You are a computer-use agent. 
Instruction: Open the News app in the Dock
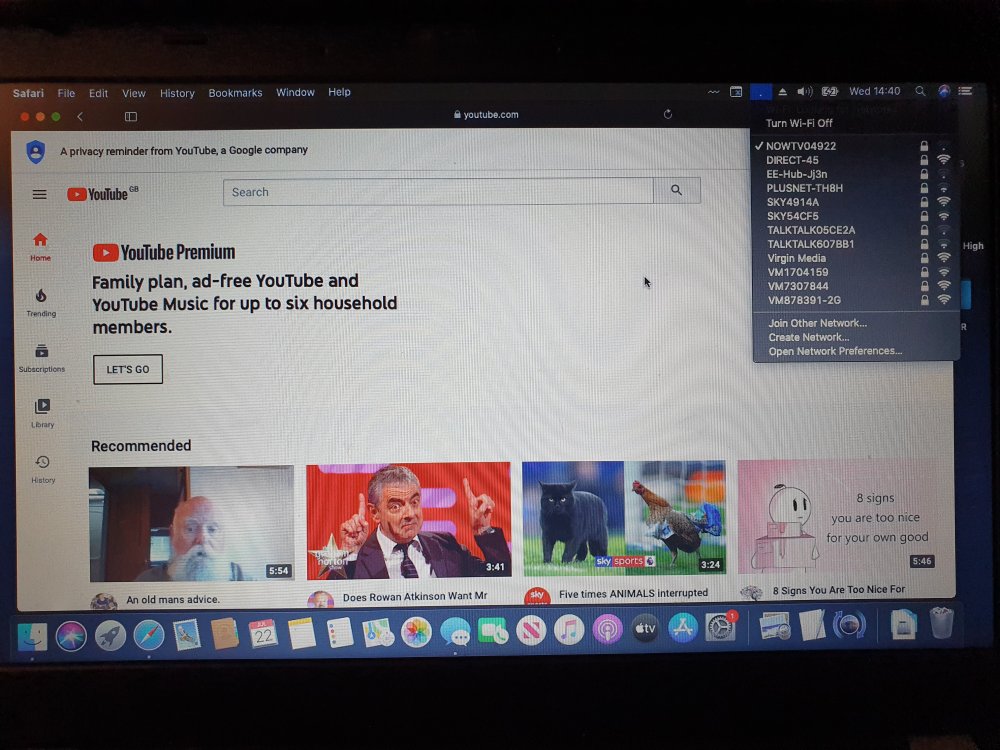pos(531,631)
